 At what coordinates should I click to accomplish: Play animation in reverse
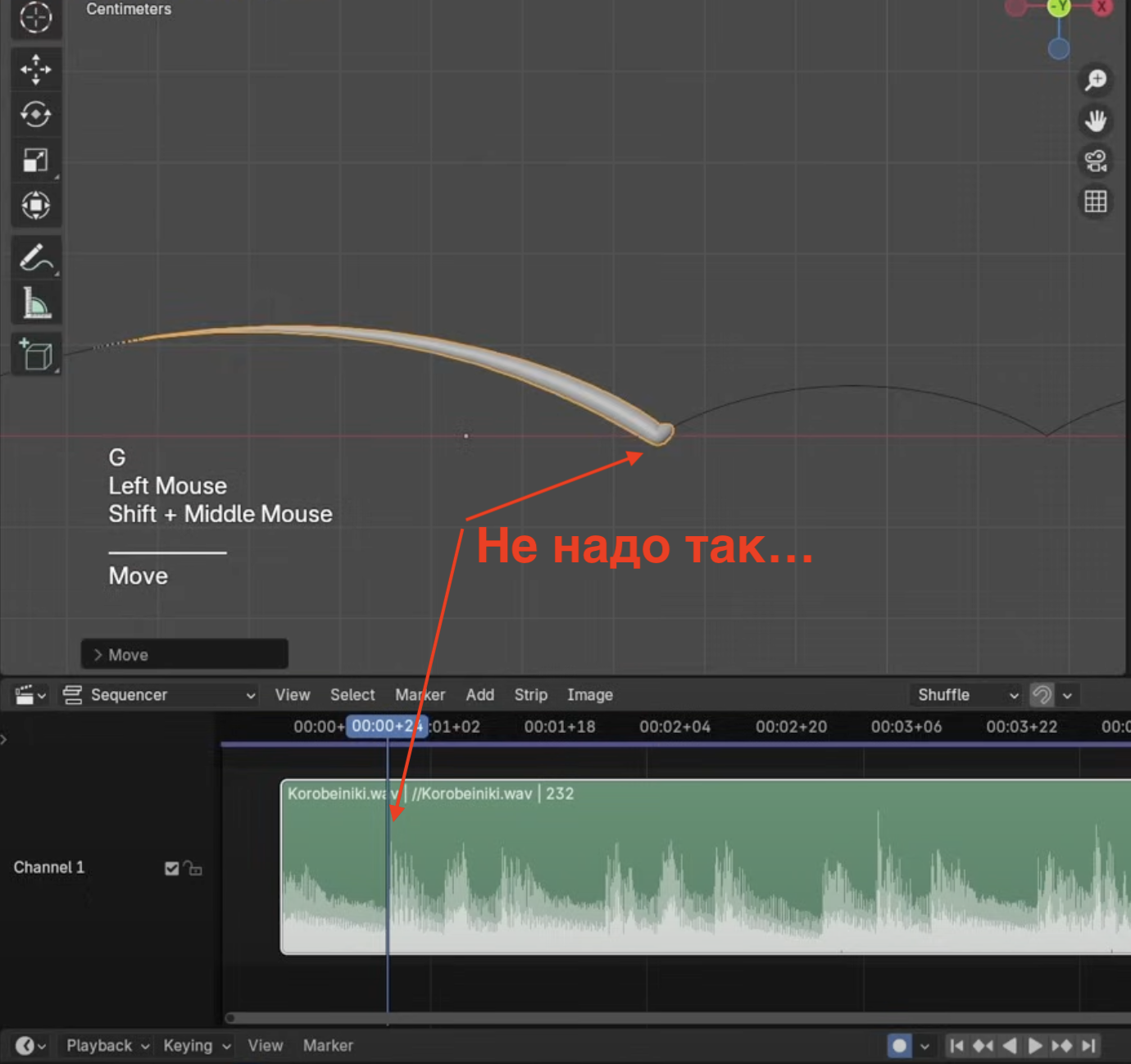coord(1010,1046)
